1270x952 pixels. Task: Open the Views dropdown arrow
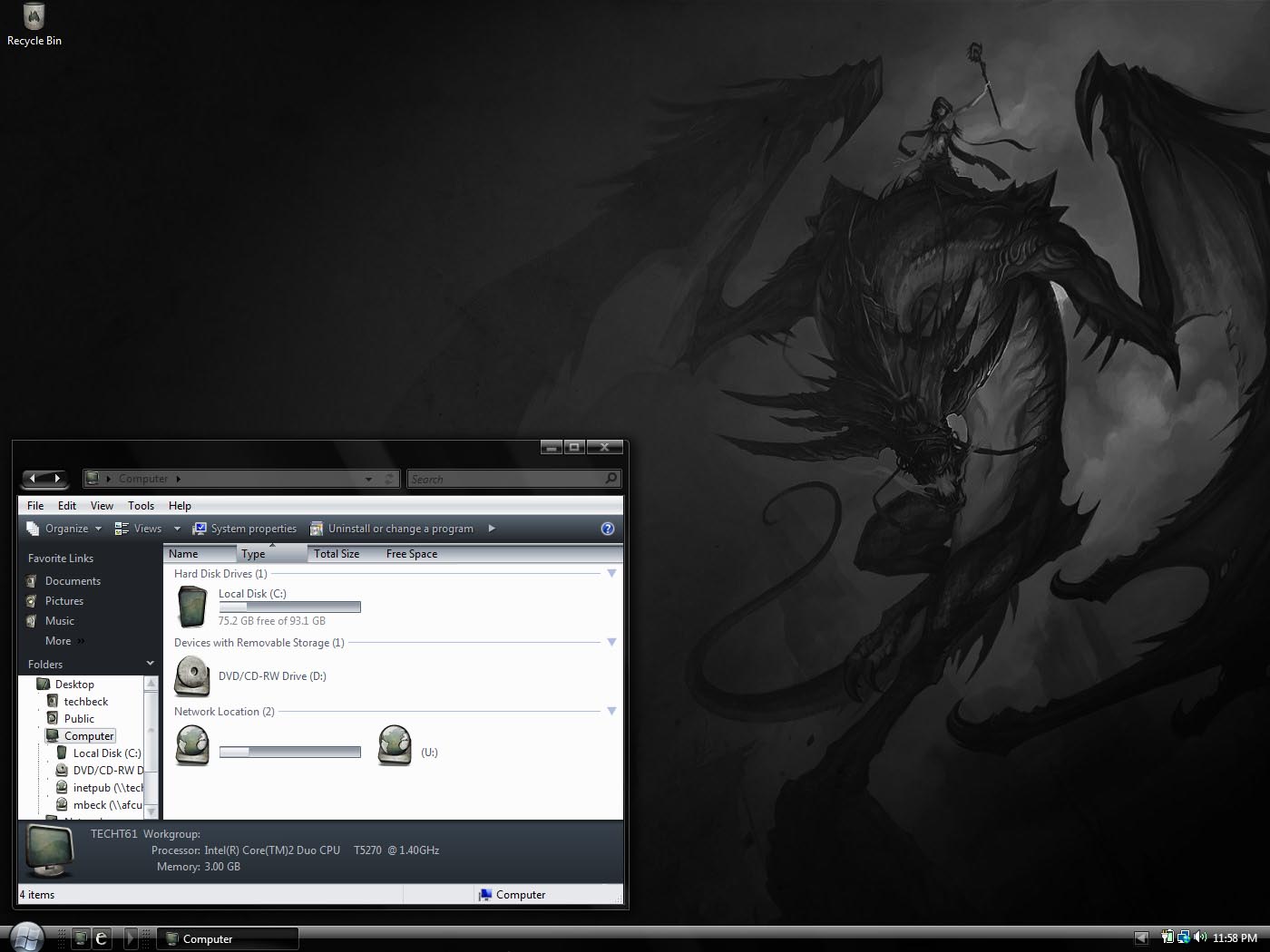[177, 529]
